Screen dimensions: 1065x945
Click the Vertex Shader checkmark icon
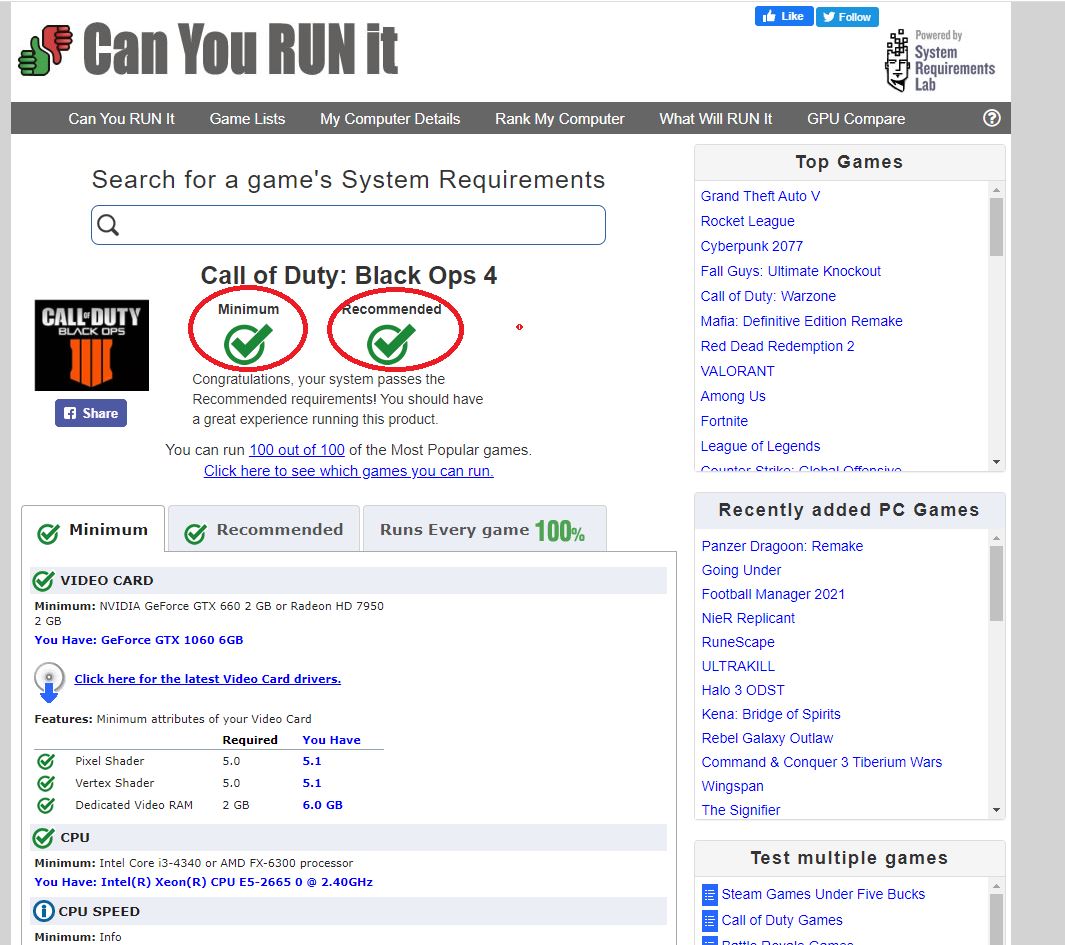[x=46, y=783]
